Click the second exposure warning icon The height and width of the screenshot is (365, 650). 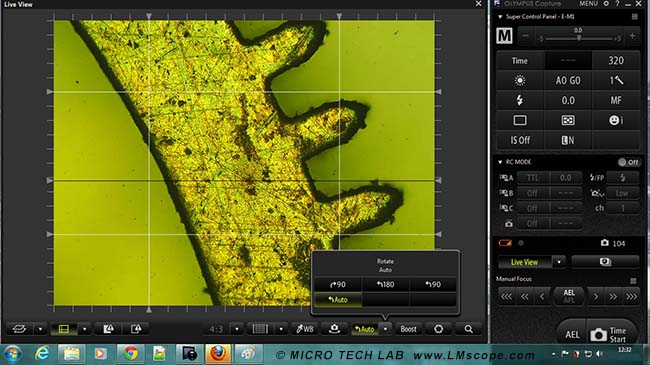click(x=136, y=329)
